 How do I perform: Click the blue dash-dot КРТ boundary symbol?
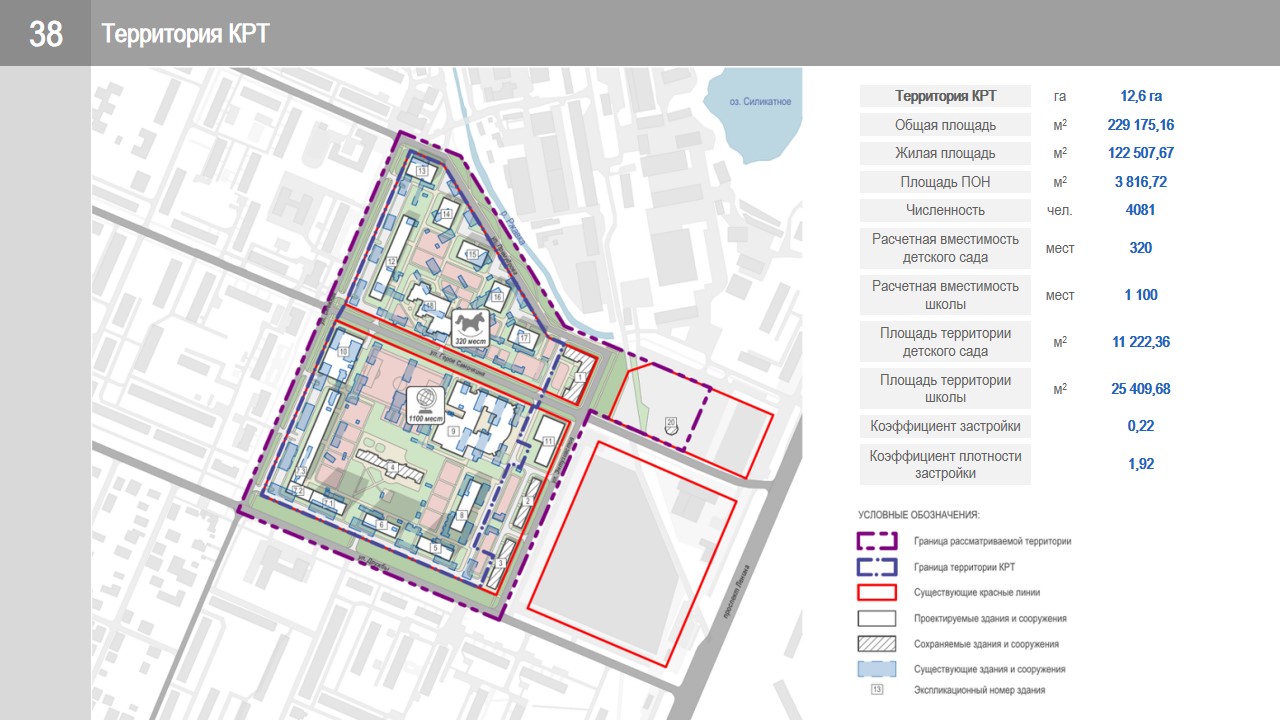point(876,567)
